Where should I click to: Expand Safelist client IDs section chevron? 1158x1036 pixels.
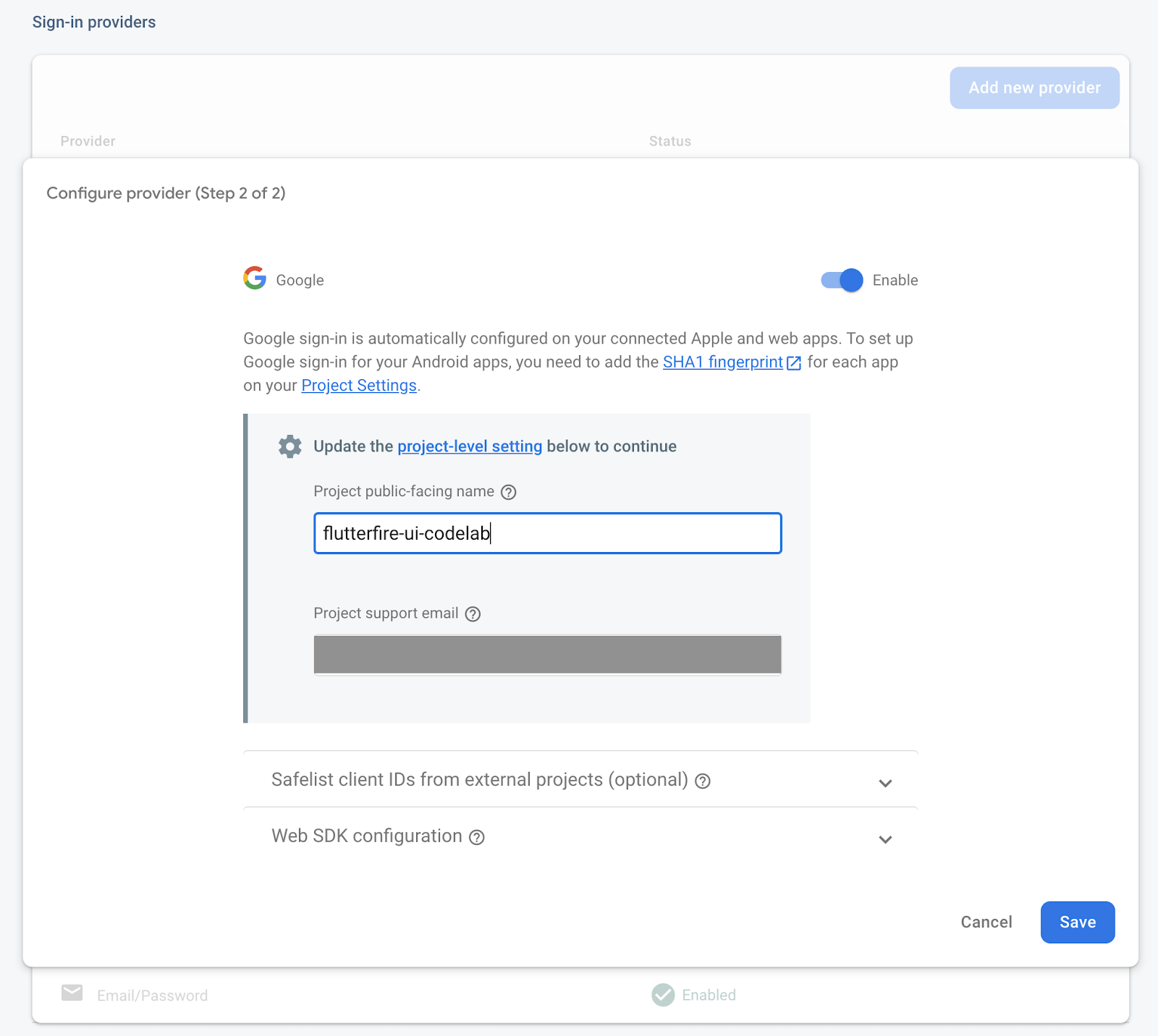(884, 783)
